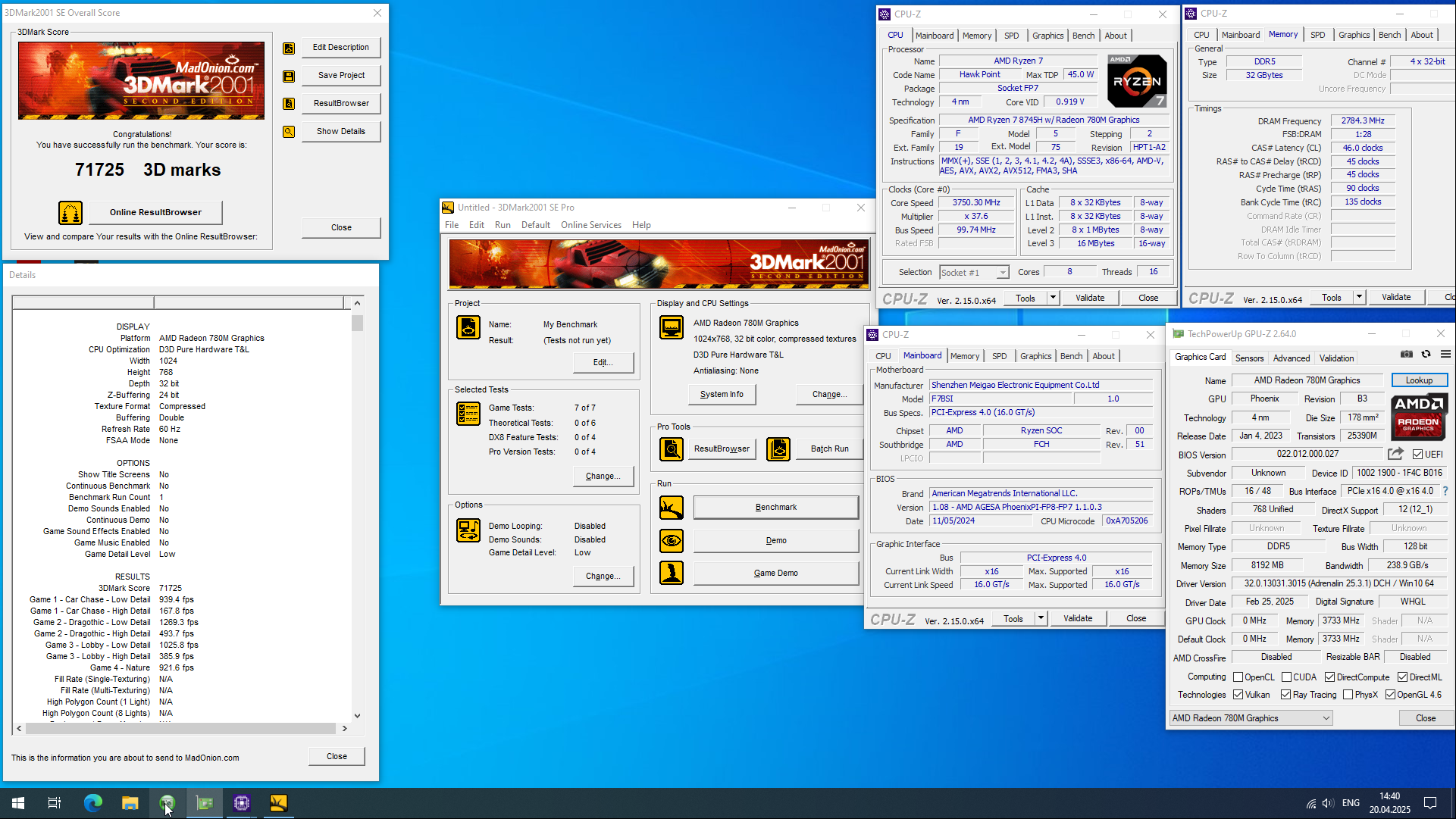This screenshot has height=819, width=1456.
Task: Click the System Info button
Action: 722,394
